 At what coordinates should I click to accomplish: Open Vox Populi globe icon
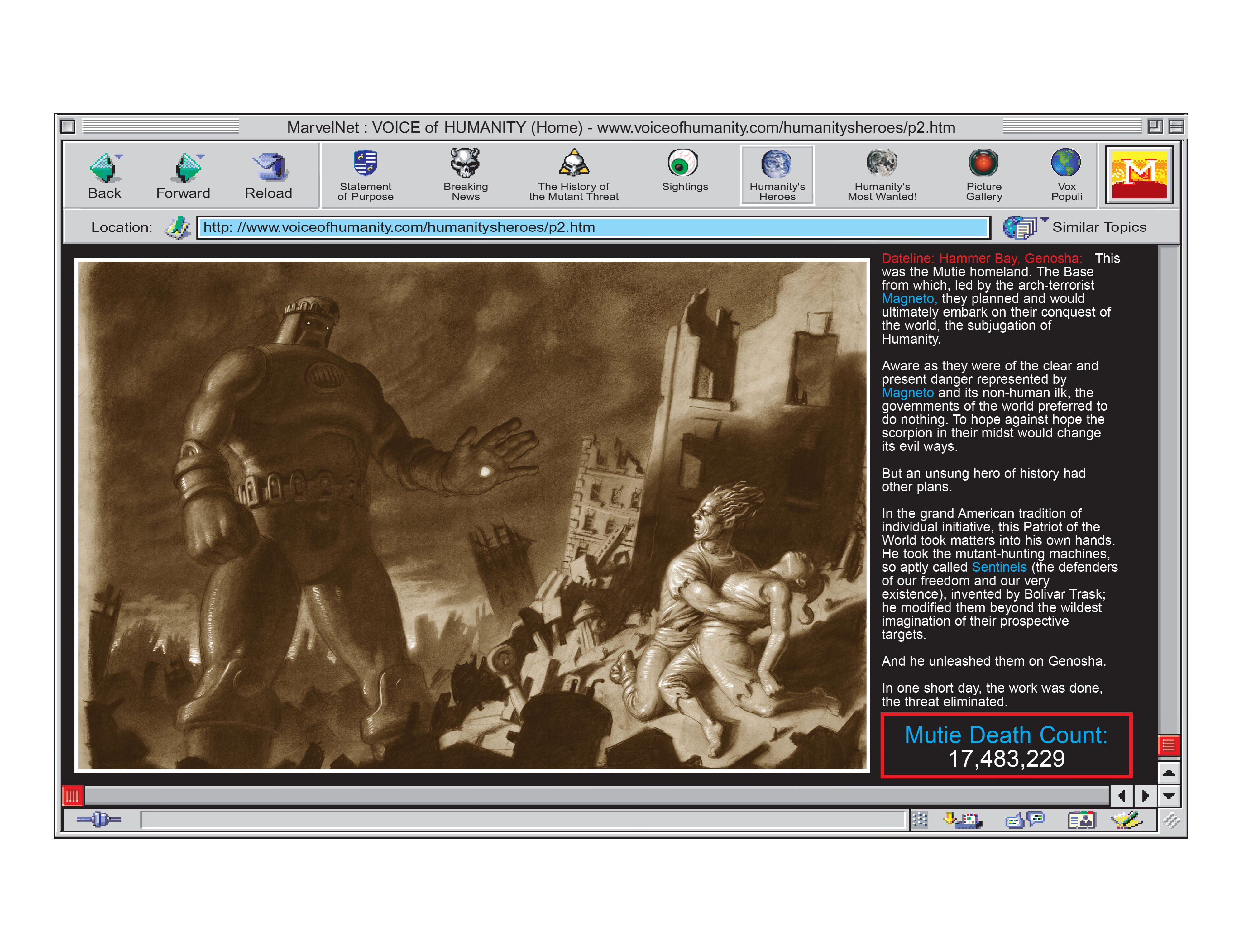[x=1065, y=163]
